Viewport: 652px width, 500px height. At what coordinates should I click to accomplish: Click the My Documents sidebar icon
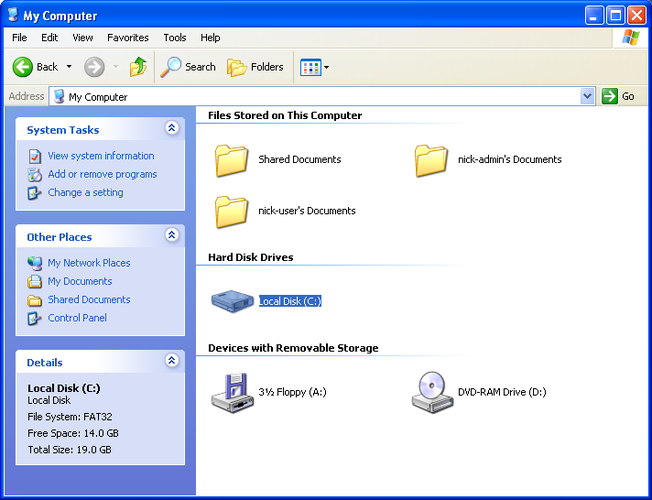[35, 282]
